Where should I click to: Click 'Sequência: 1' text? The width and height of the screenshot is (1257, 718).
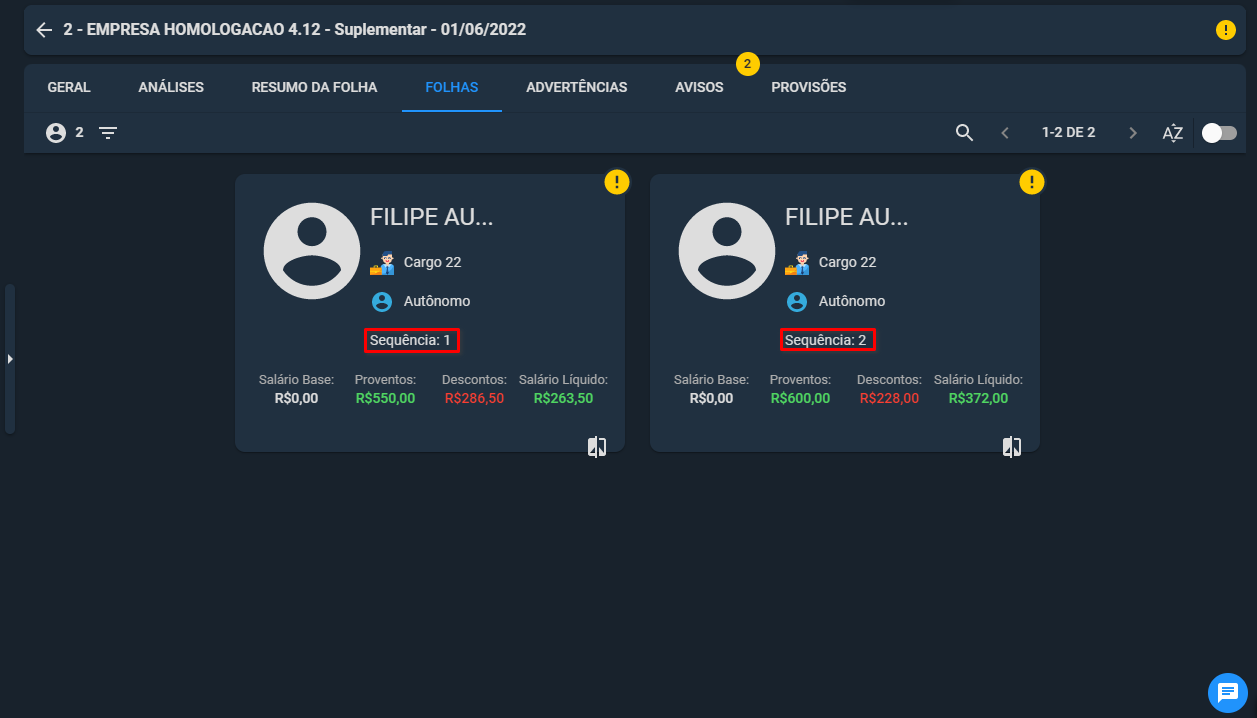coord(411,340)
